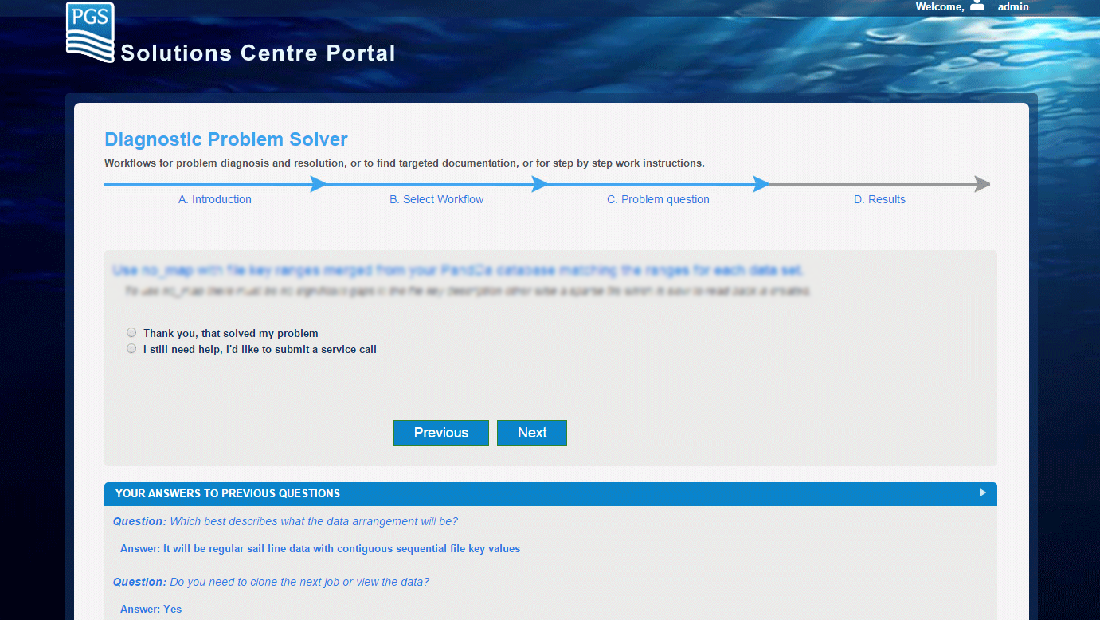The width and height of the screenshot is (1100, 620).
Task: Click the arrowhead ending the Problem question step
Action: point(760,184)
